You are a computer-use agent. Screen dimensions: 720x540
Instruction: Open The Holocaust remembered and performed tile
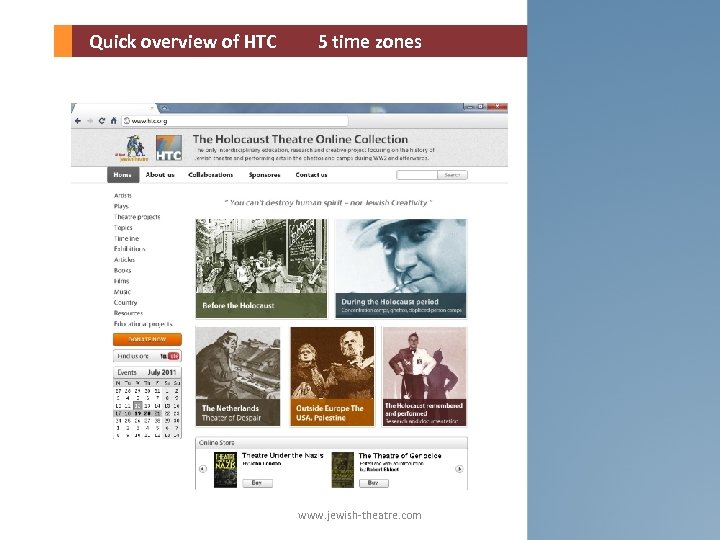pos(424,377)
